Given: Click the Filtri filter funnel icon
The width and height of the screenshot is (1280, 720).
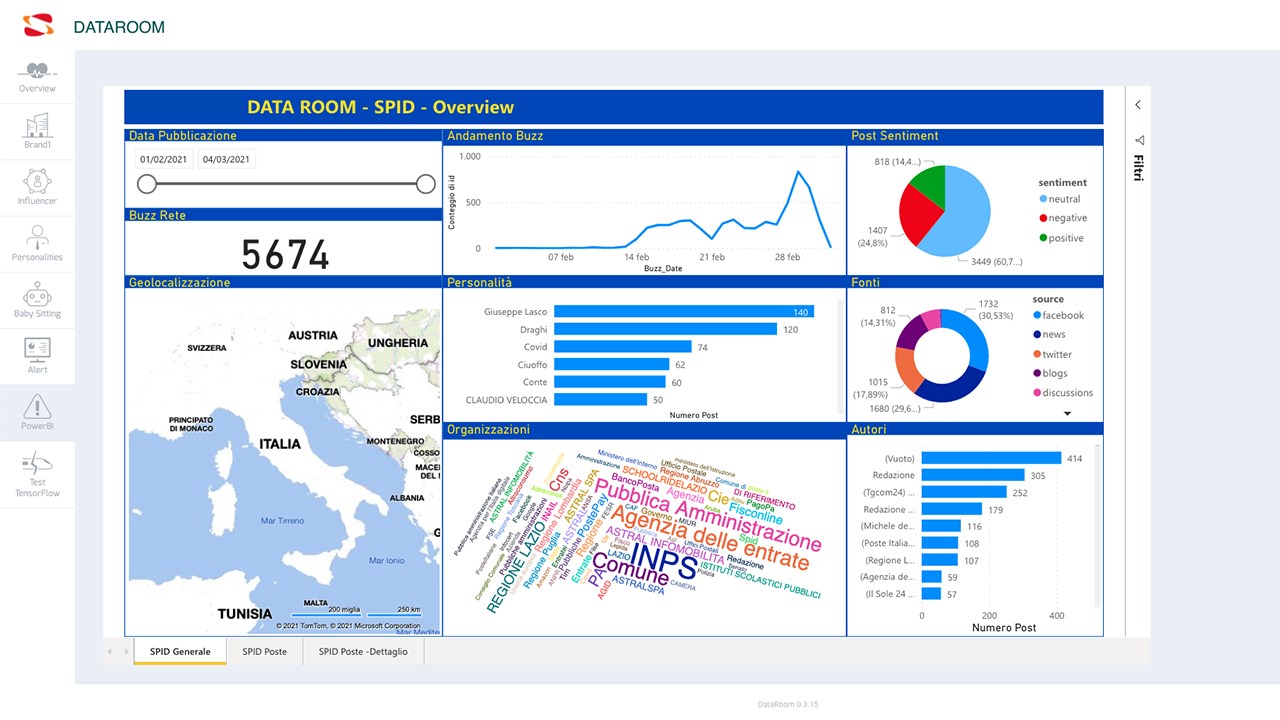Looking at the screenshot, I should pos(1138,140).
